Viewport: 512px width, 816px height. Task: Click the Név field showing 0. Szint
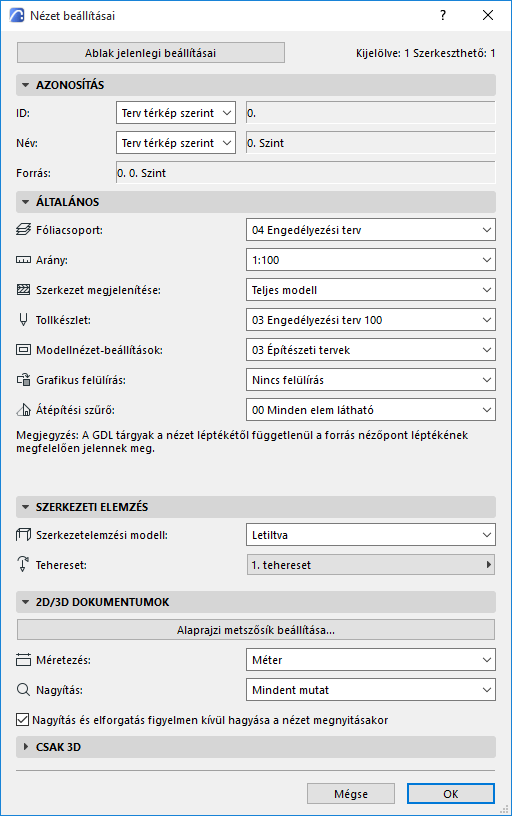click(x=370, y=143)
